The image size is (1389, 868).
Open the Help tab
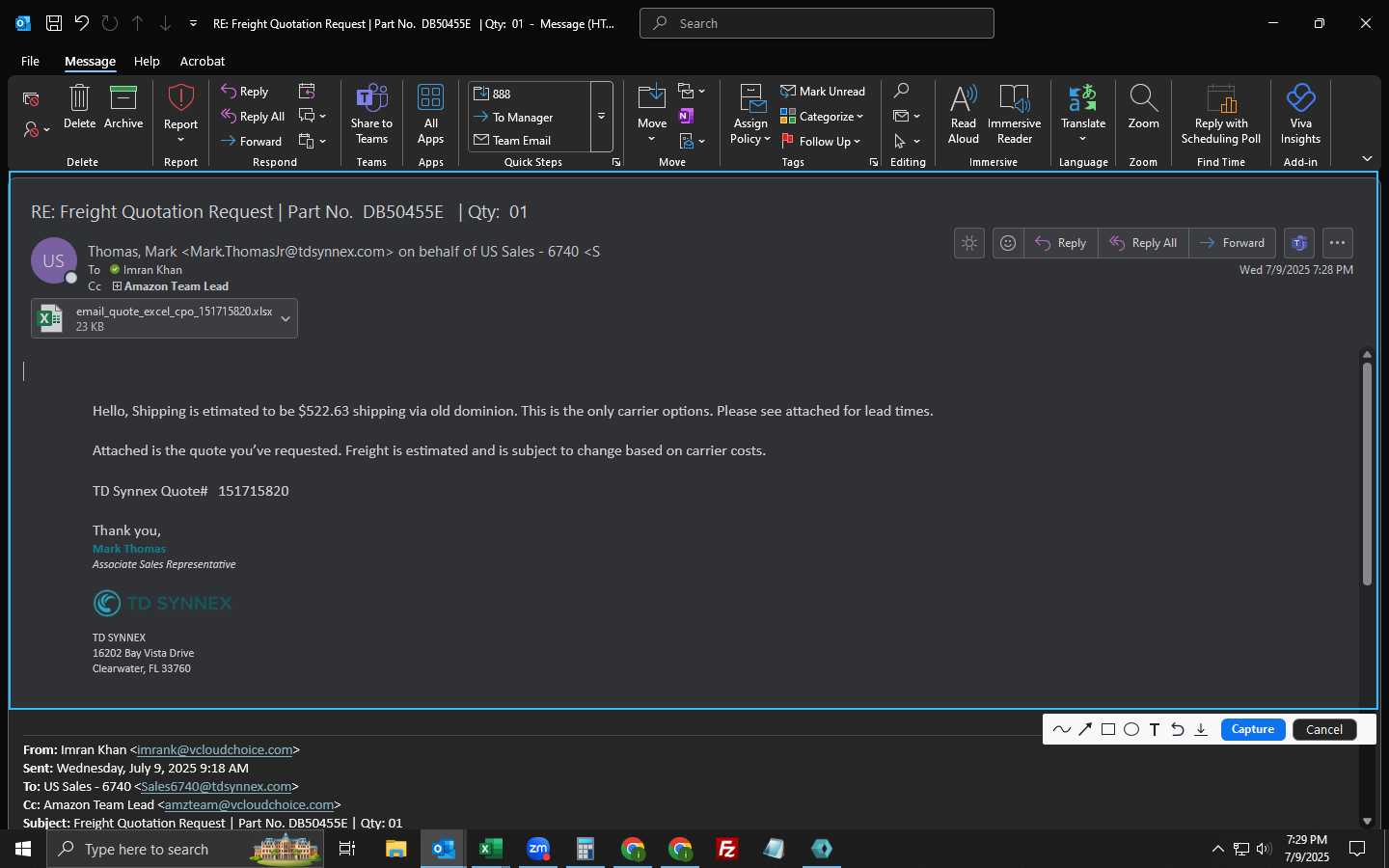pos(147,61)
